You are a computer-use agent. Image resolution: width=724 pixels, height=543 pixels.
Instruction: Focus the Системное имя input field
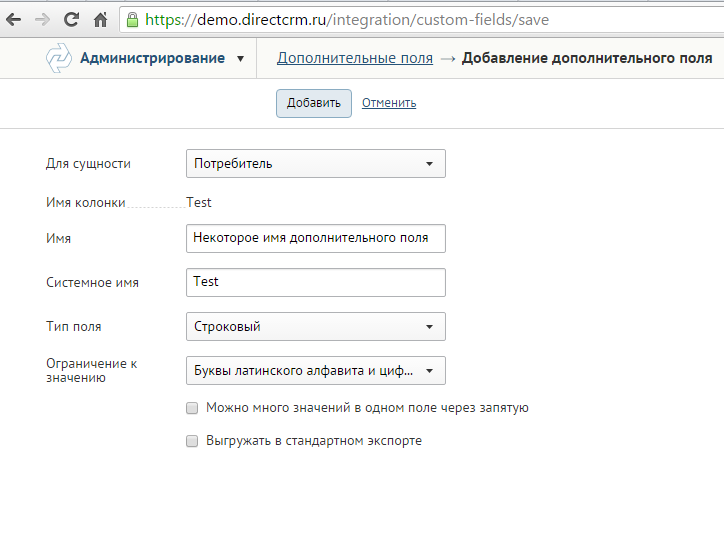pos(315,282)
